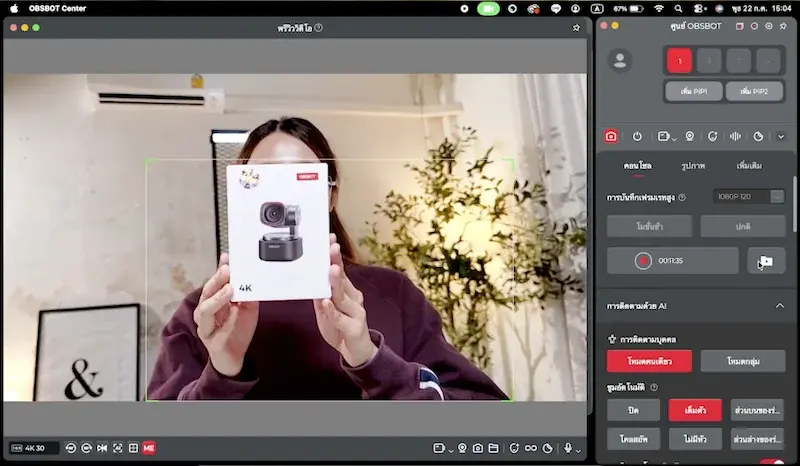The image size is (800, 466).
Task: Open the microphone dropdown arrow in preview toolbar
Action: (578, 450)
